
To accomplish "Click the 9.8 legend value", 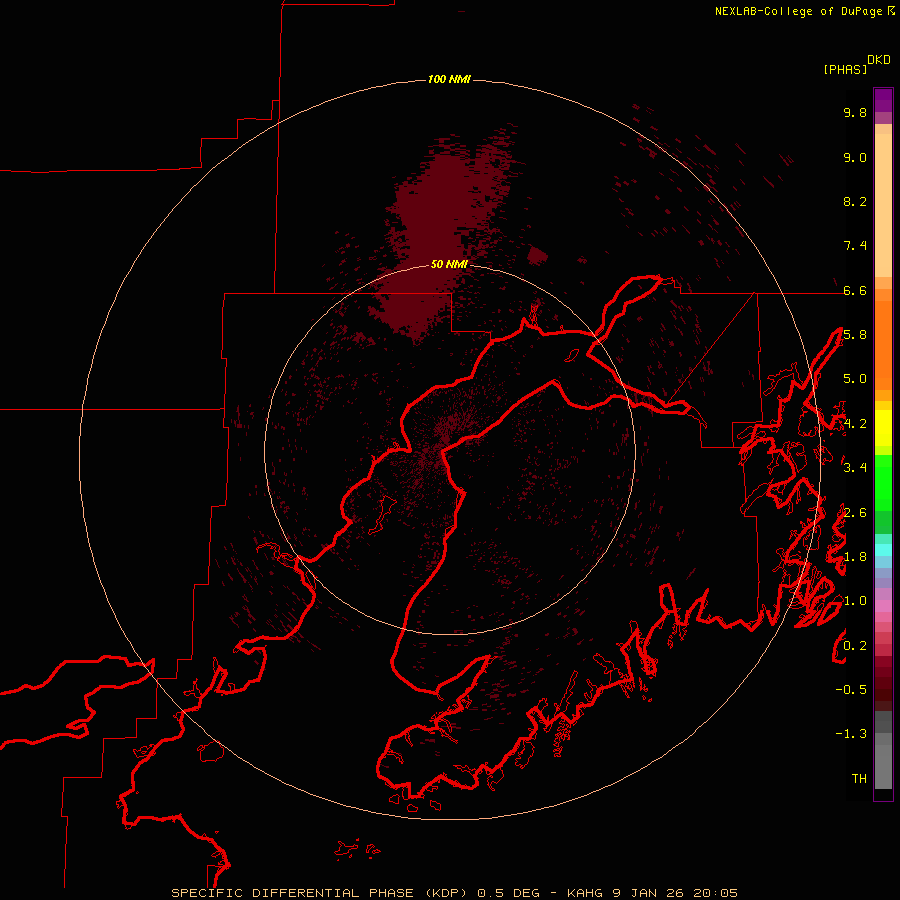I will point(855,112).
